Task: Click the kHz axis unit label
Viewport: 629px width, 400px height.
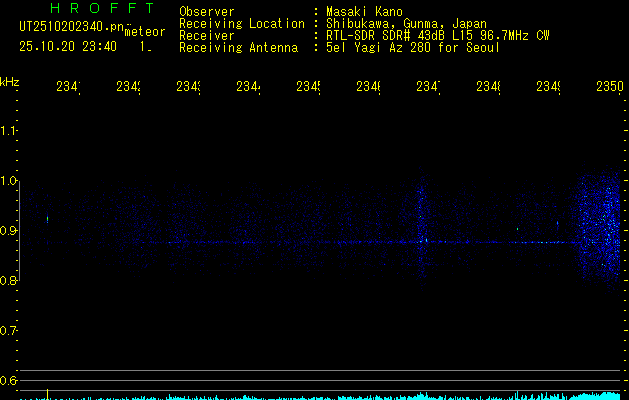Action: 10,80
